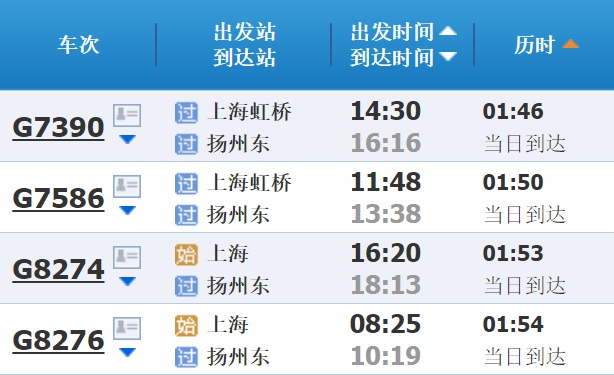Expand stop details arrow under G7390
Screen dimensions: 614x375
127,139
